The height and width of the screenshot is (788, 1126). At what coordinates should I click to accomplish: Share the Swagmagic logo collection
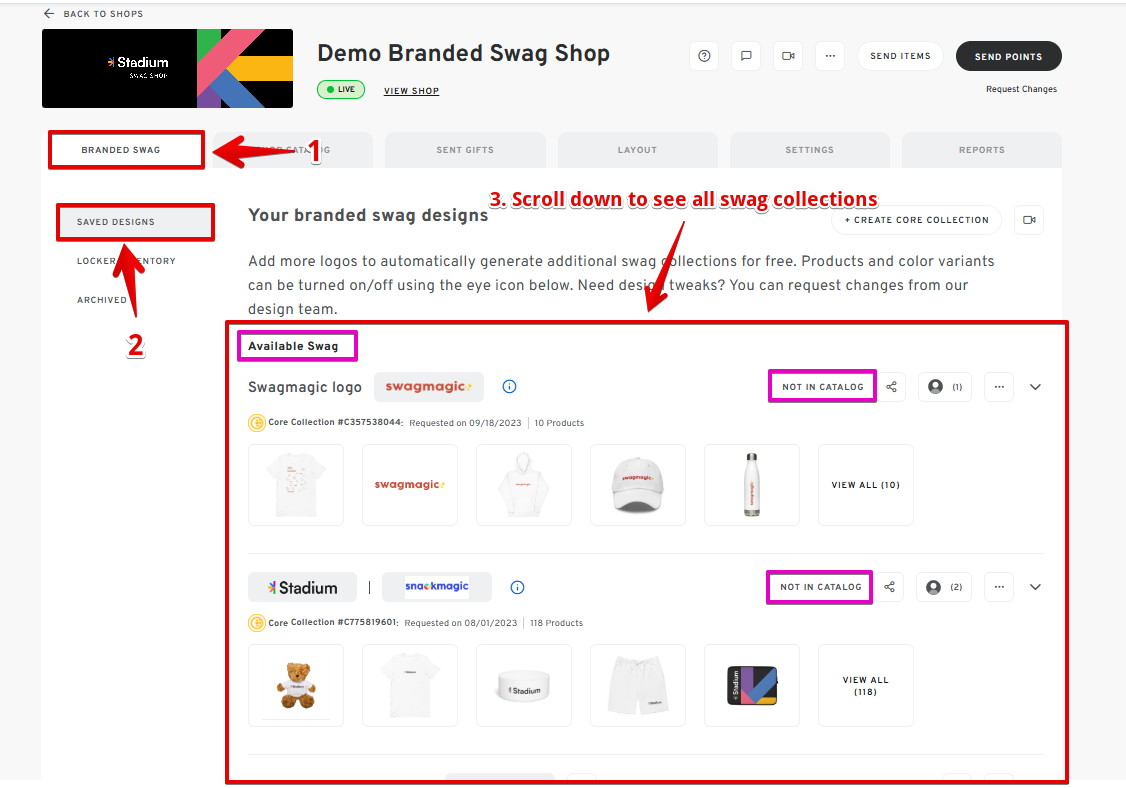tap(892, 387)
